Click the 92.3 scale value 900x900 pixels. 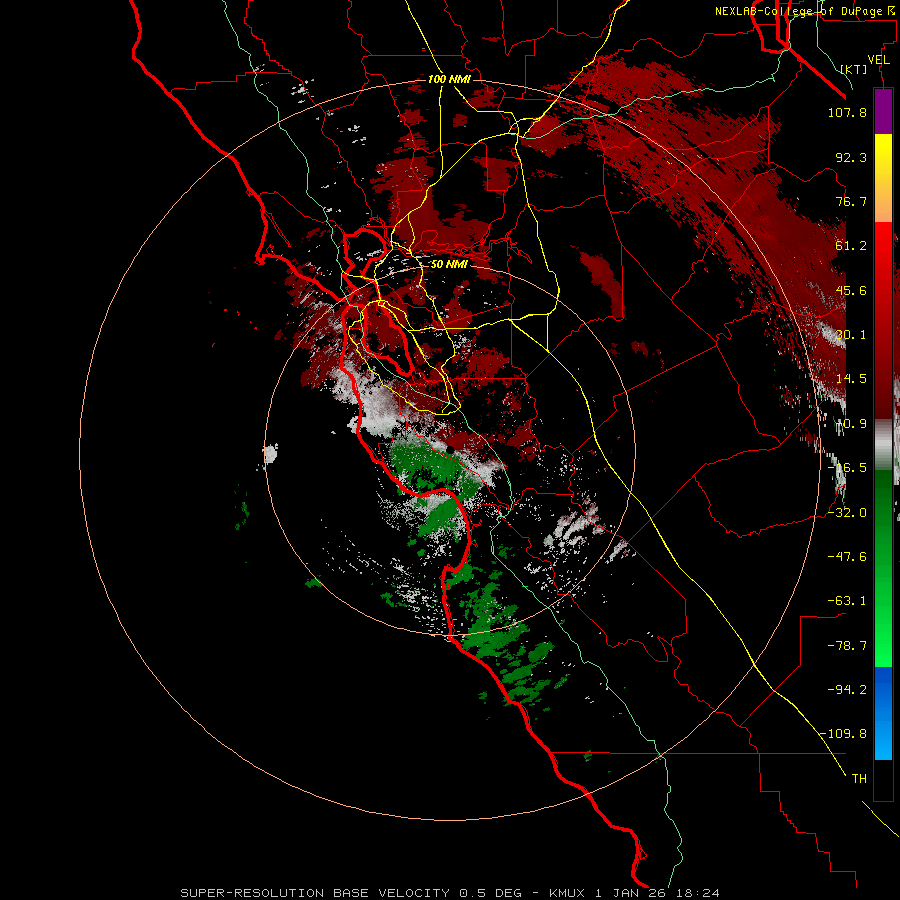(x=851, y=157)
